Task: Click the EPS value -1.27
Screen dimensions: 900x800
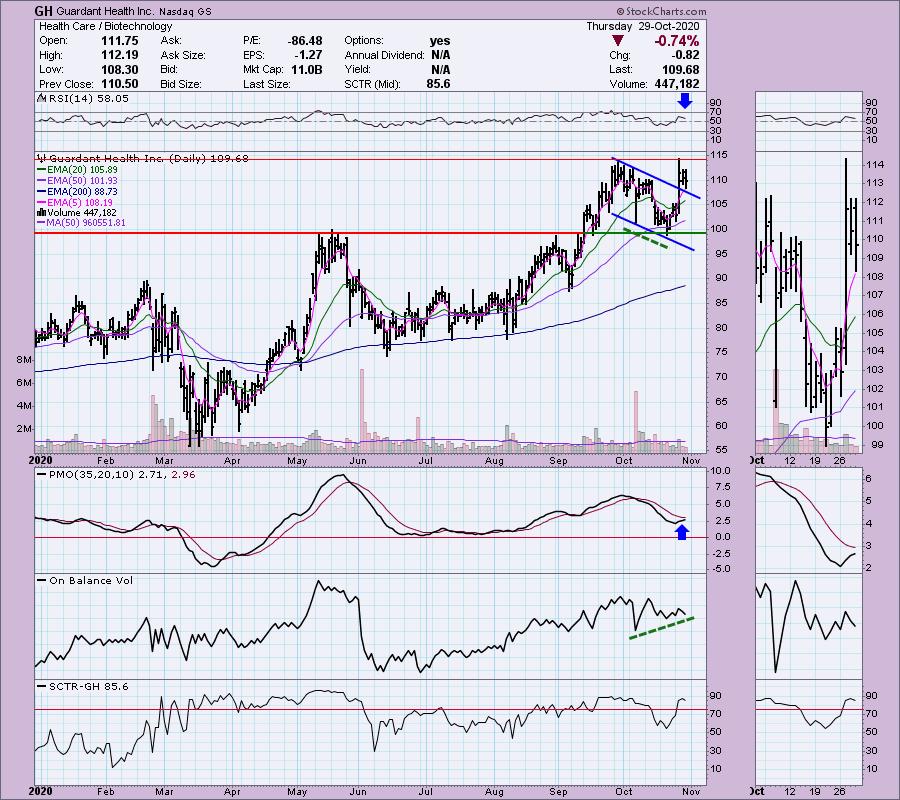Action: tap(310, 55)
